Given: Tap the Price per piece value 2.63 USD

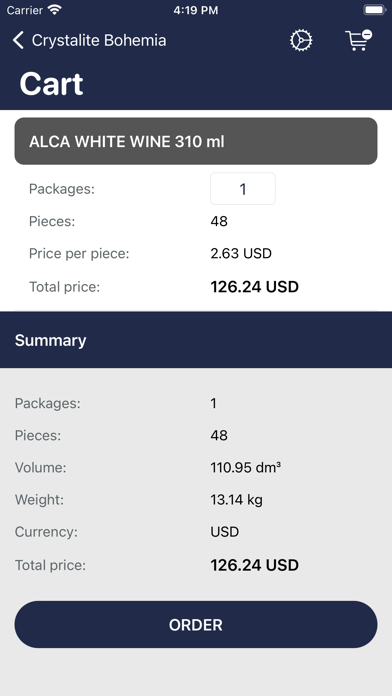Looking at the screenshot, I should [241, 253].
